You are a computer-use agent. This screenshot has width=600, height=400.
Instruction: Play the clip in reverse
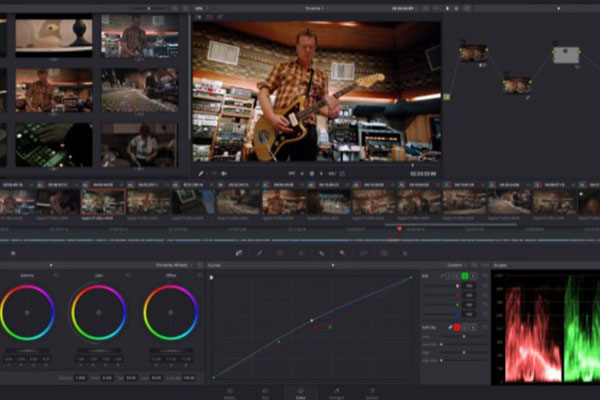click(x=302, y=173)
